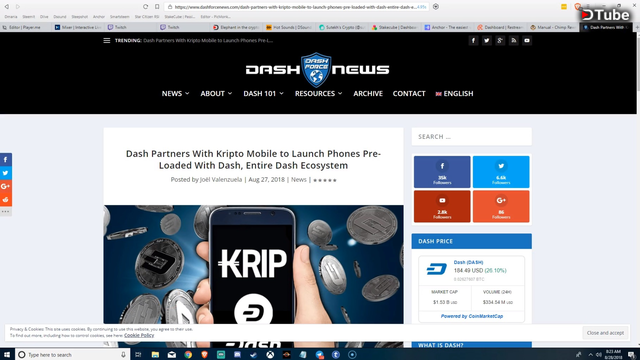
Task: Click into the site SEARCH field
Action: pos(471,137)
